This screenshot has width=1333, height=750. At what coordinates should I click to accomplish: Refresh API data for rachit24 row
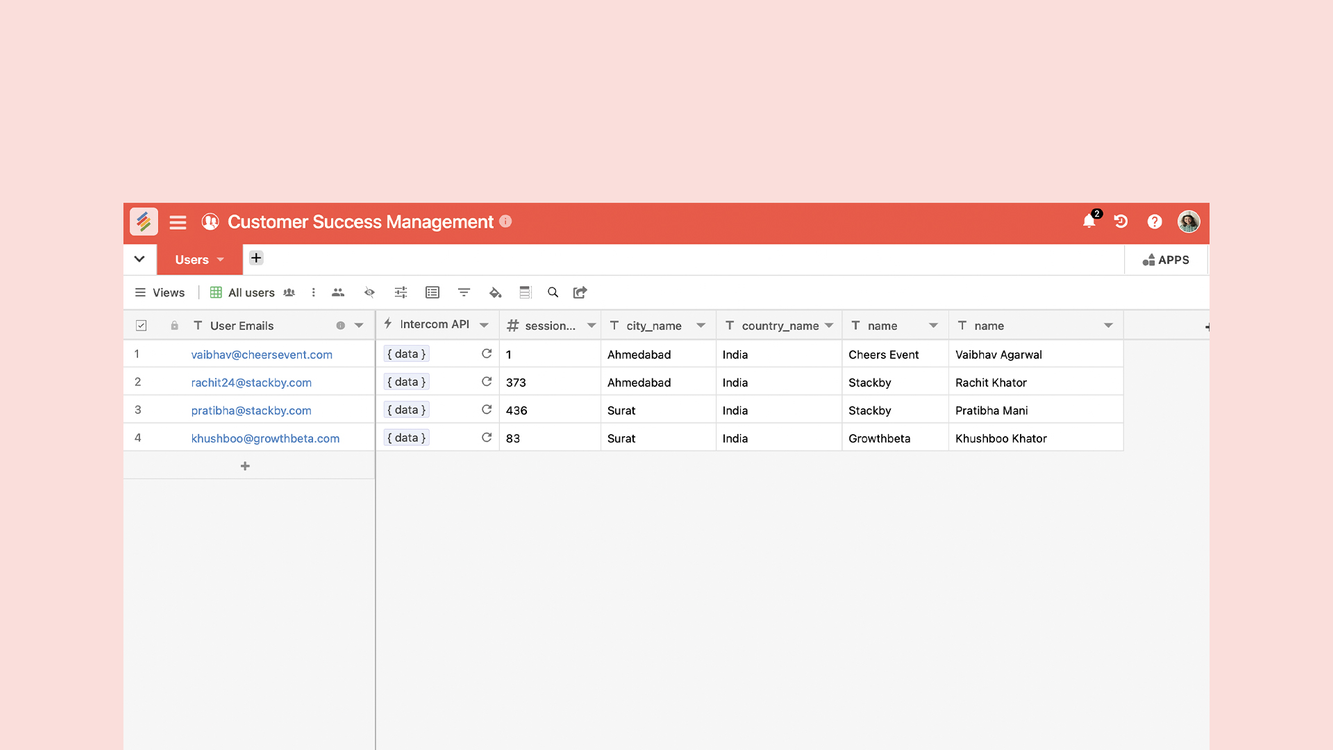[487, 382]
